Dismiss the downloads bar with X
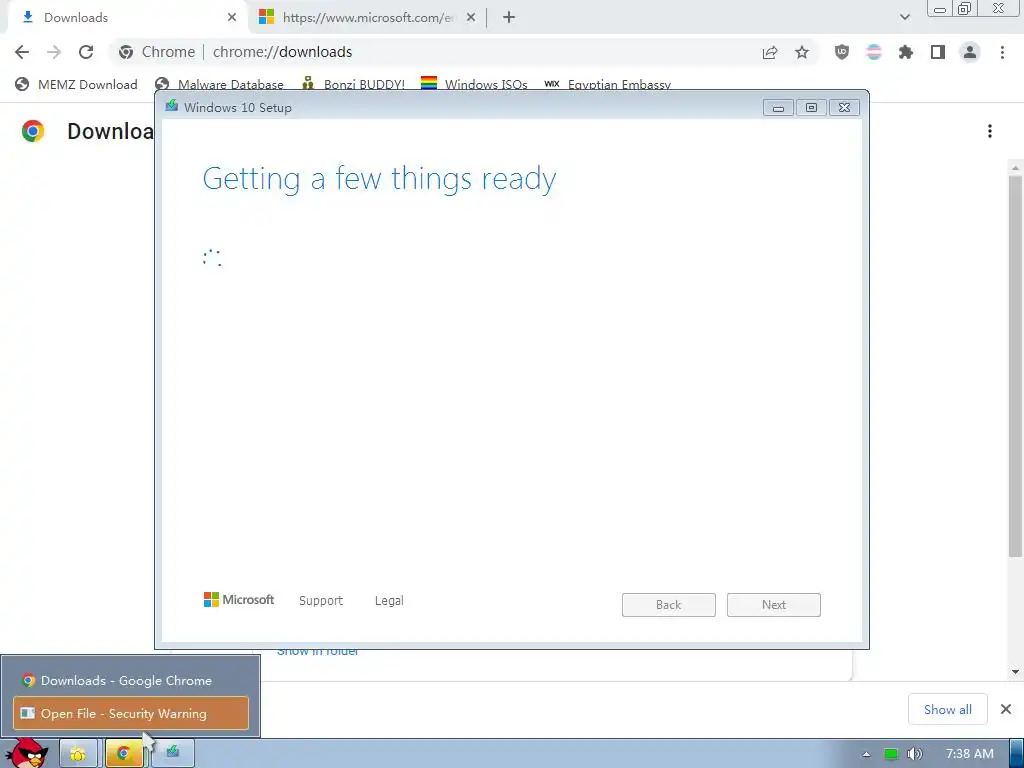 pyautogui.click(x=1006, y=709)
